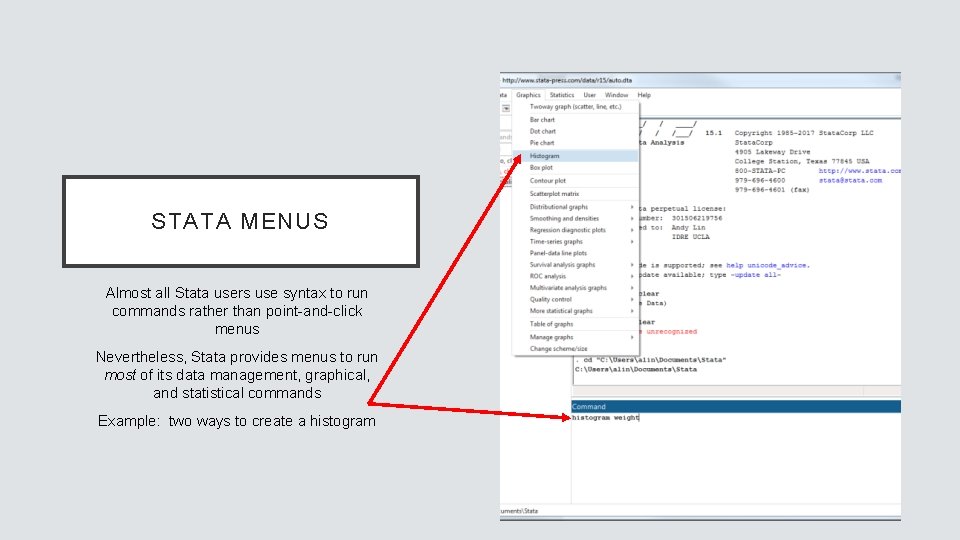Screen dimensions: 960x540
Task: Select the 'STATA MENUS' slide title
Action: tap(240, 221)
